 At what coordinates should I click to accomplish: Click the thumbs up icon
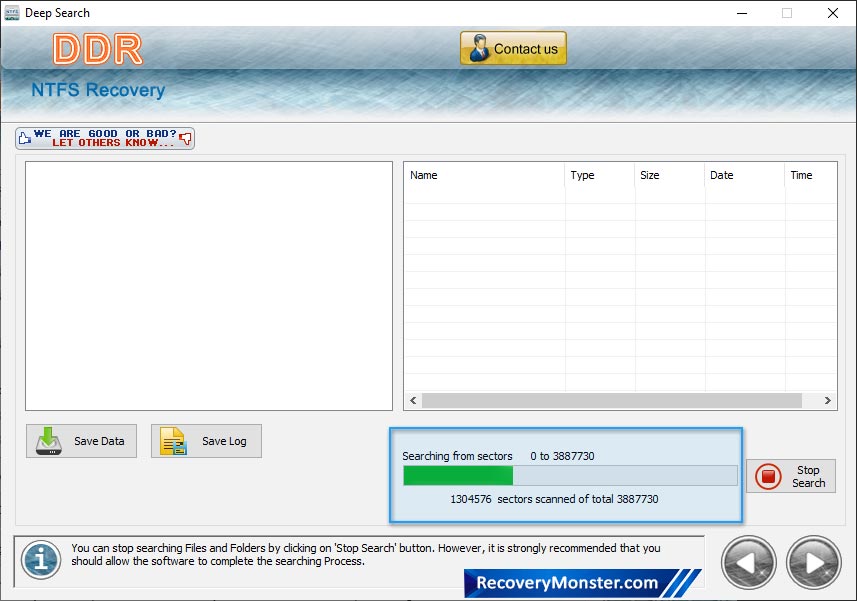pyautogui.click(x=25, y=138)
